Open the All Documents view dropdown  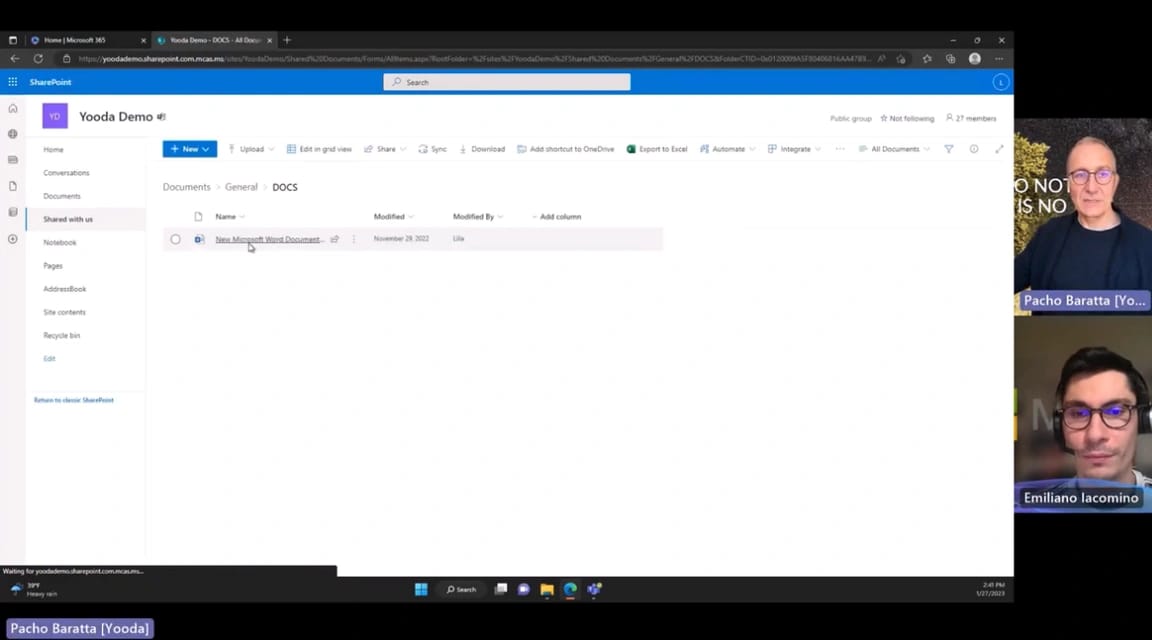894,149
